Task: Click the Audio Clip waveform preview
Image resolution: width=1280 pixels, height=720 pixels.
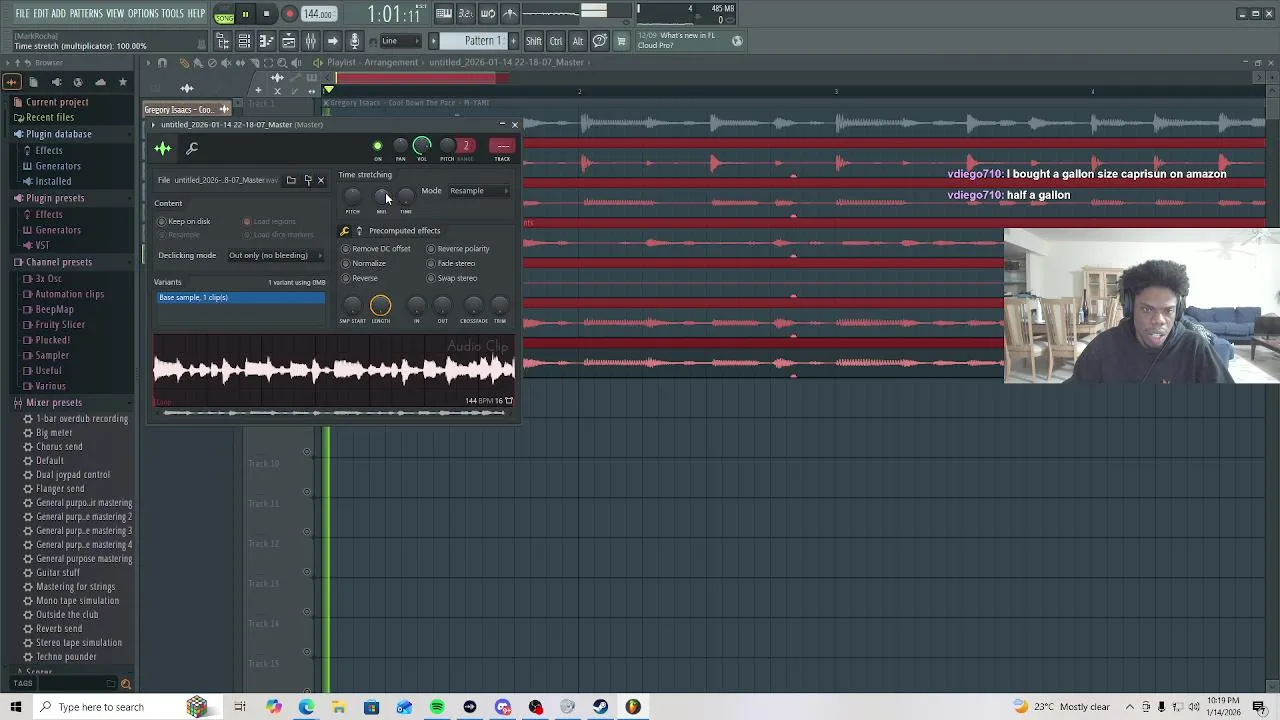Action: coord(334,371)
